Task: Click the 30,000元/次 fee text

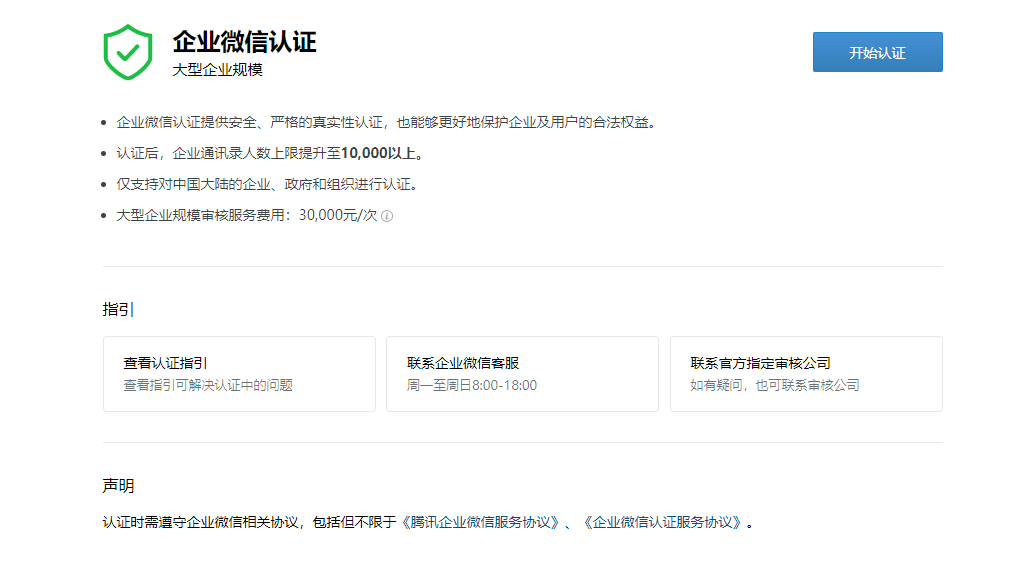Action: [x=338, y=215]
